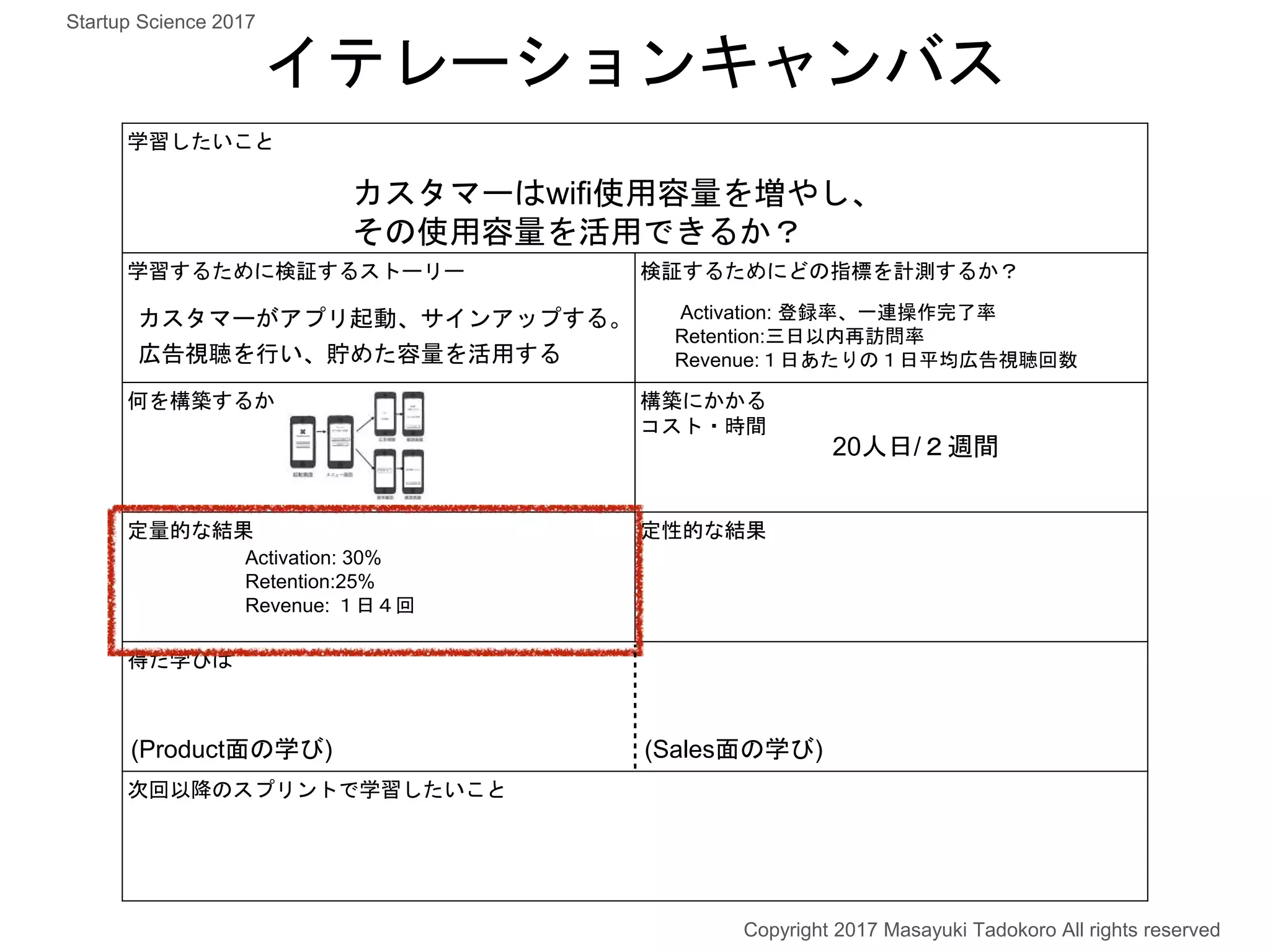Click the '学習するために検証するストーリー' label
Image resolution: width=1270 pixels, height=952 pixels.
click(x=296, y=271)
